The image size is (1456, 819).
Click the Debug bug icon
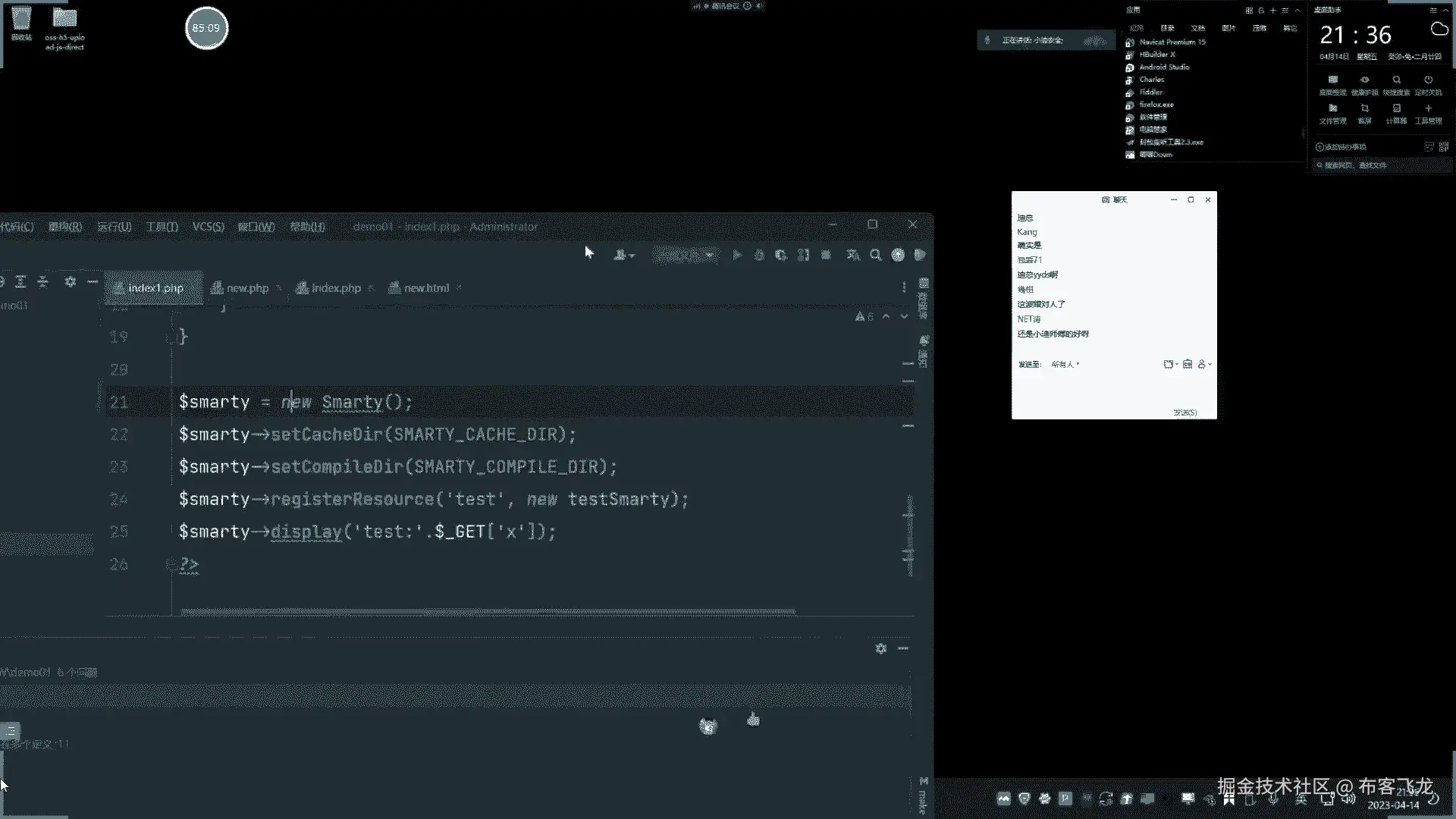coord(759,256)
